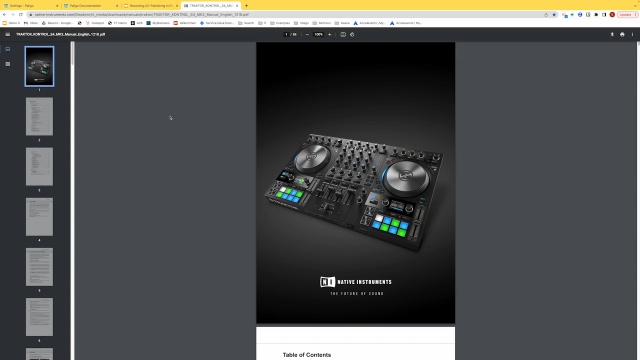Click the Table of Contents heading
The image size is (640, 360).
coord(307,355)
